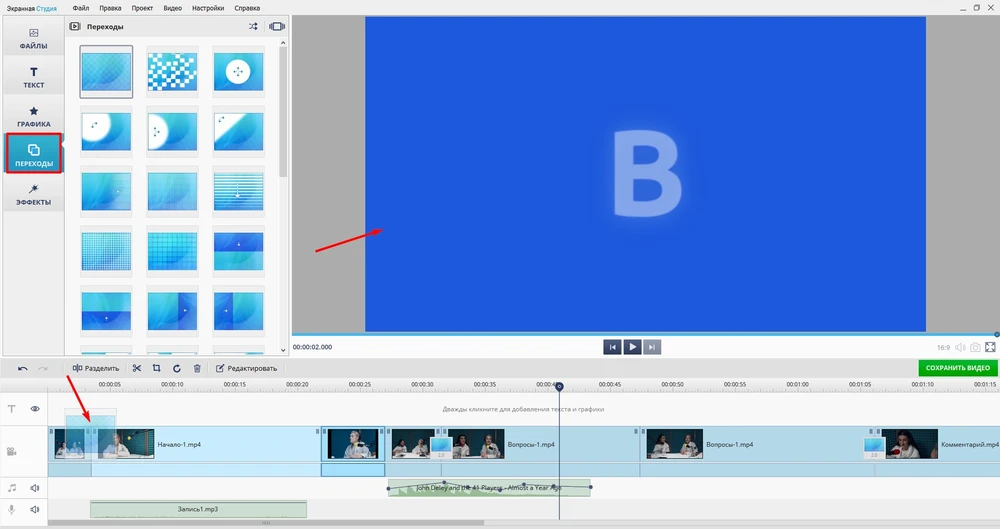
Task: Mute the voice recording track
Action: (x=35, y=509)
